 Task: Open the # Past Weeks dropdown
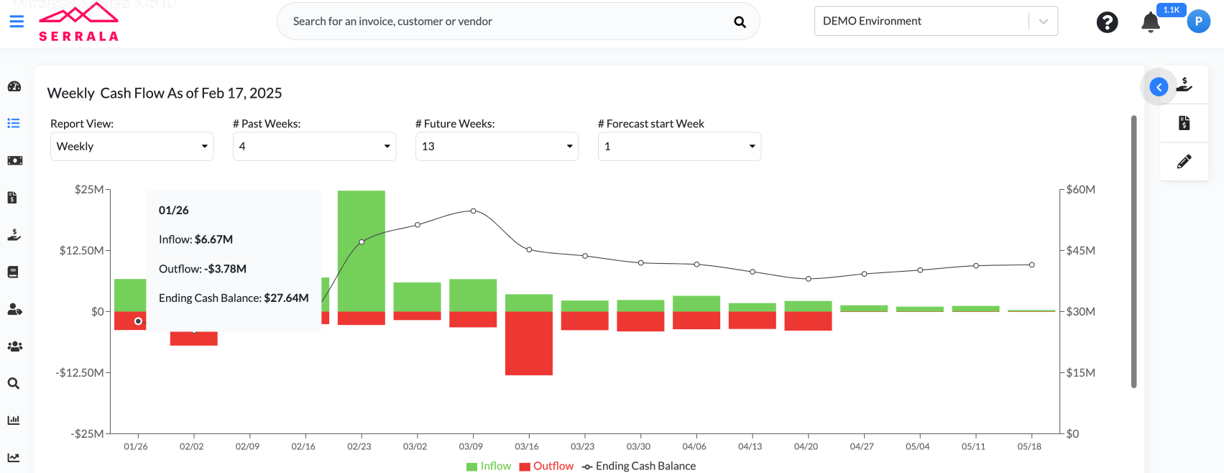click(314, 146)
